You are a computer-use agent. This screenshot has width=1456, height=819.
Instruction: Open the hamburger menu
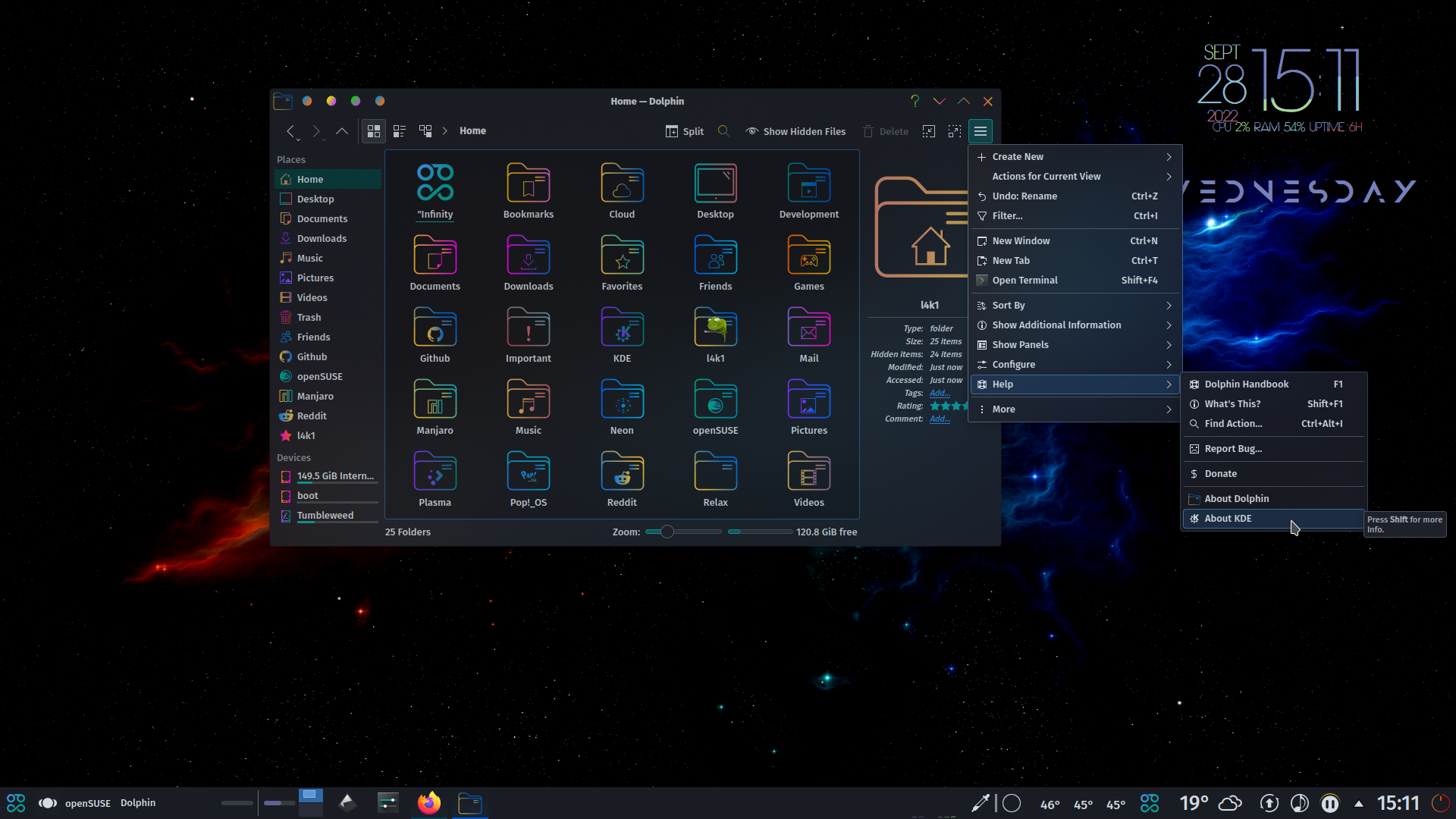(x=981, y=131)
